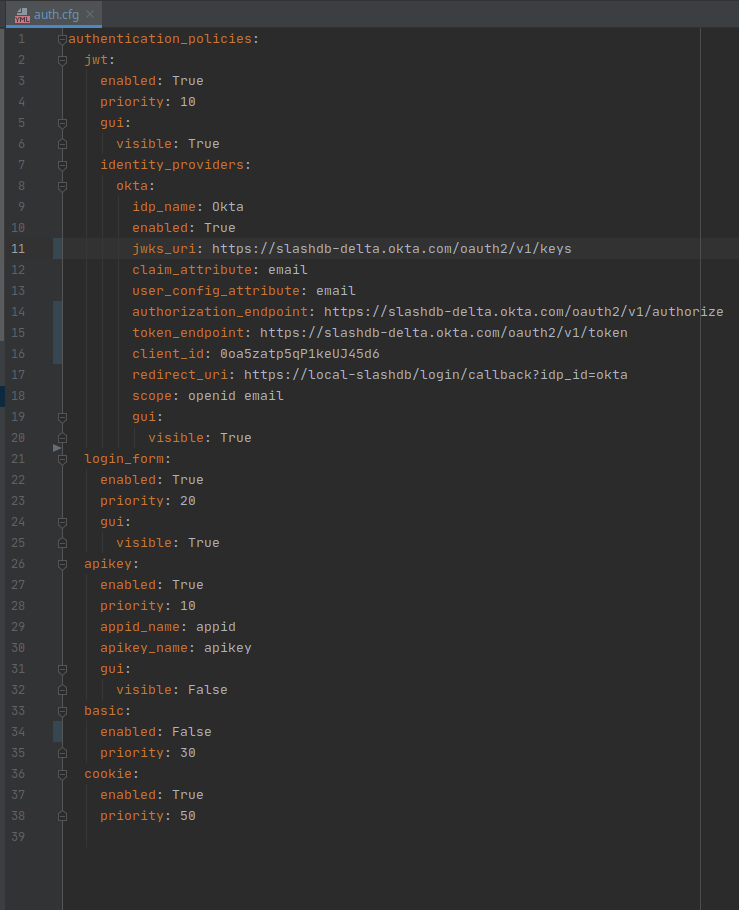Viewport: 739px width, 910px height.
Task: Place cursor on empty line 39
Action: (x=300, y=837)
